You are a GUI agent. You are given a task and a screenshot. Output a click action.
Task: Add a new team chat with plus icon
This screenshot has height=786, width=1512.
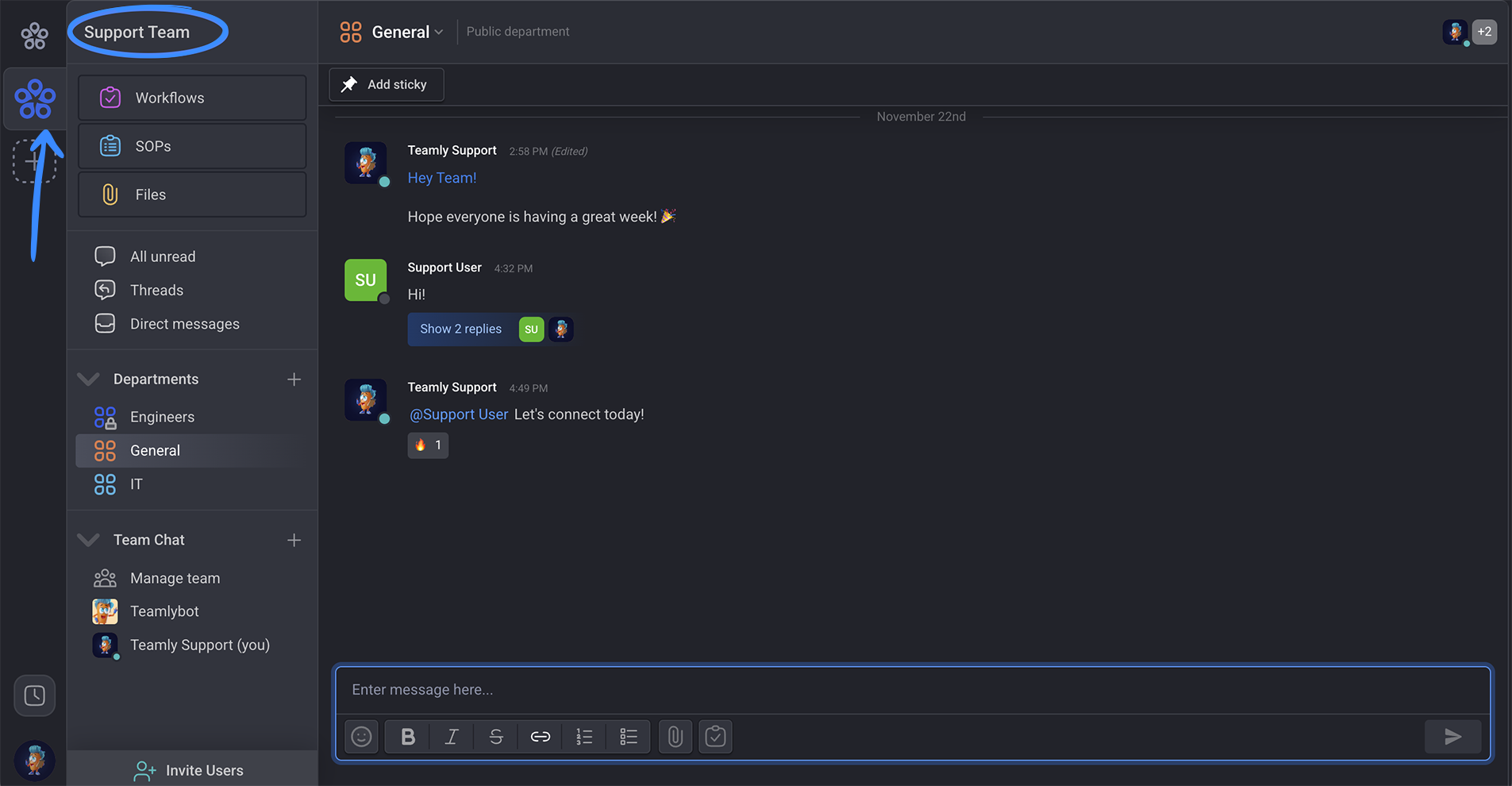[294, 540]
